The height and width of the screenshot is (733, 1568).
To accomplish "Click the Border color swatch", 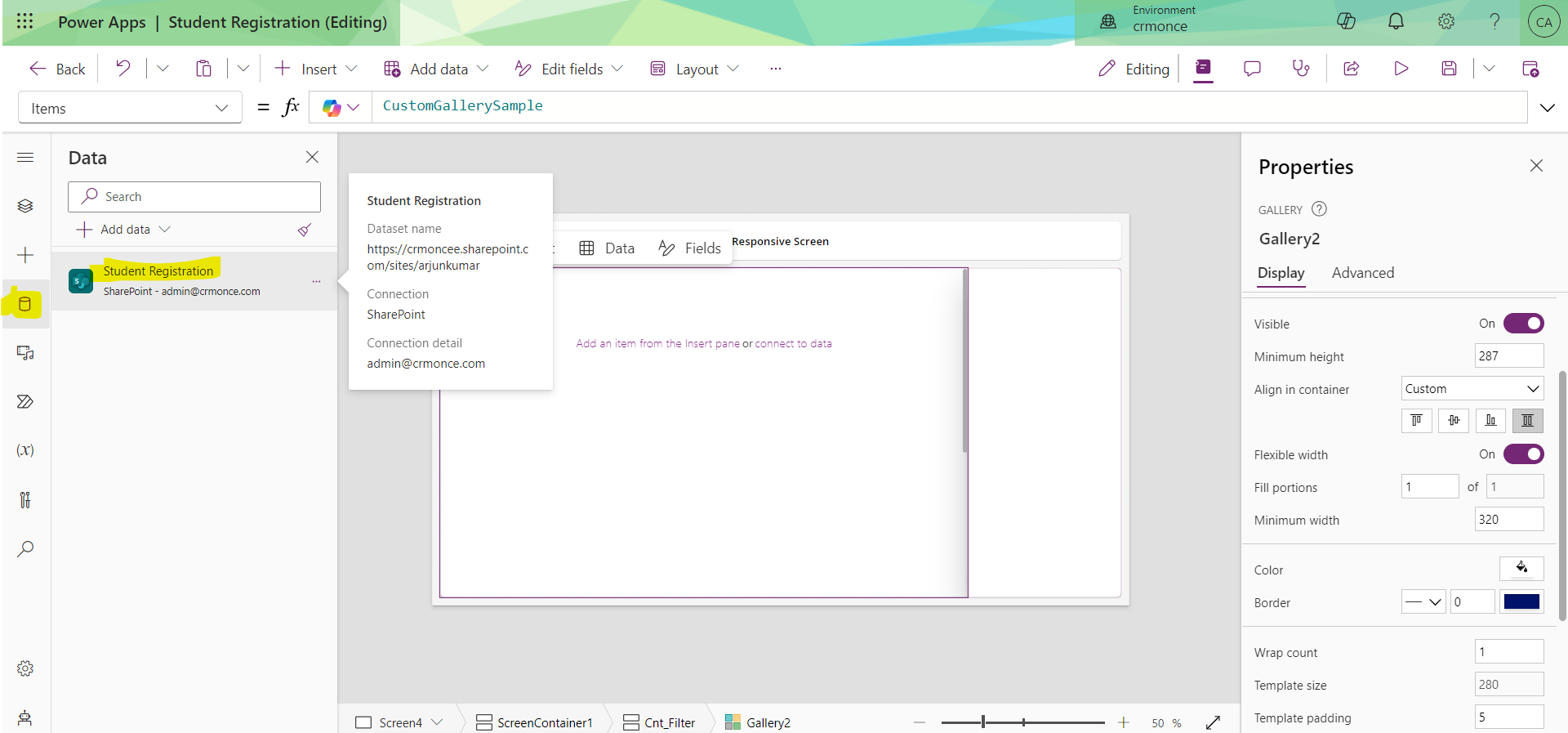I will click(1521, 602).
